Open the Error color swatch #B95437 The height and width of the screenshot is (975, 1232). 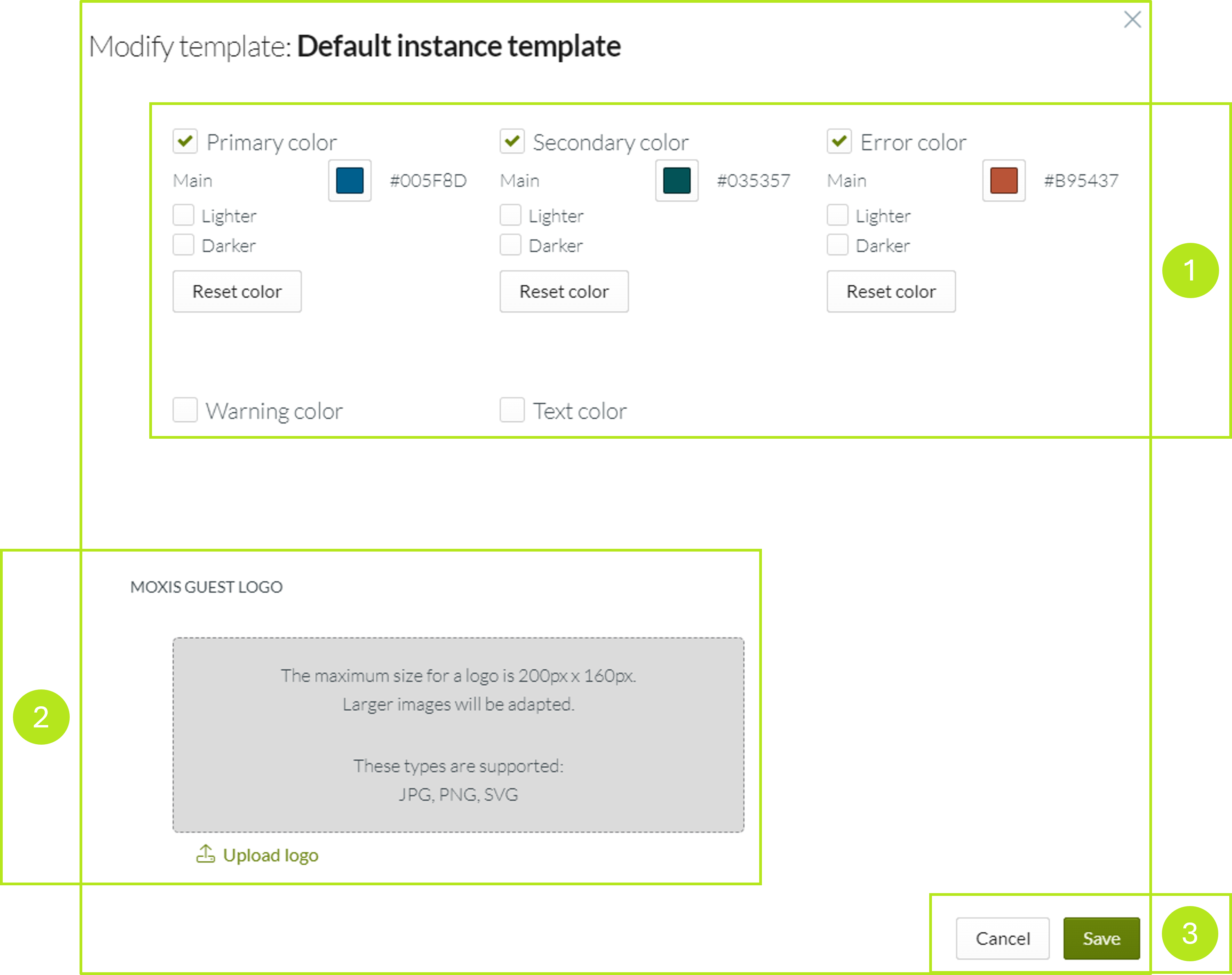tap(1003, 180)
